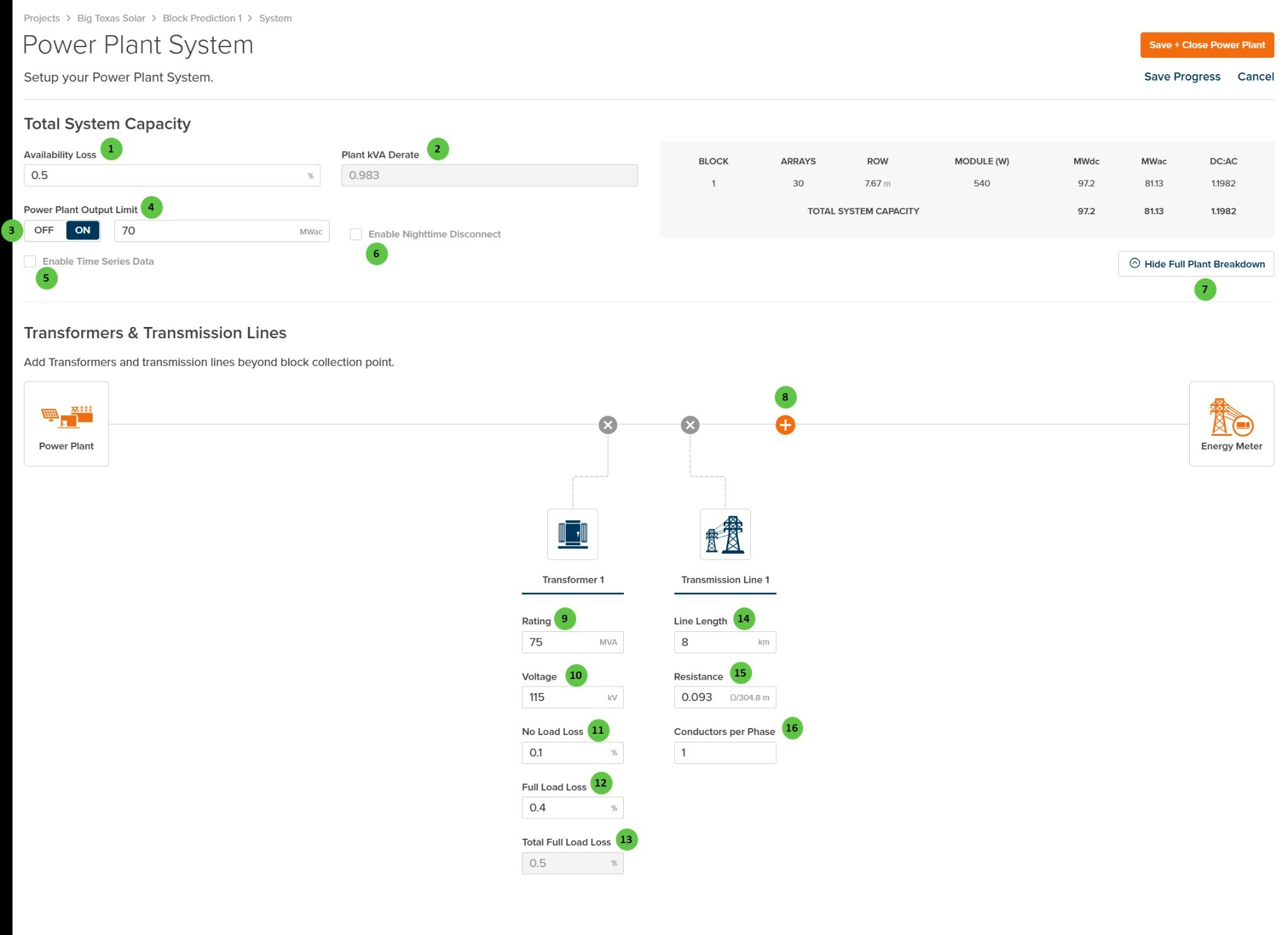Go to the Block Prediction 1 breadcrumb
Viewport: 1288px width, 935px height.
[x=202, y=18]
